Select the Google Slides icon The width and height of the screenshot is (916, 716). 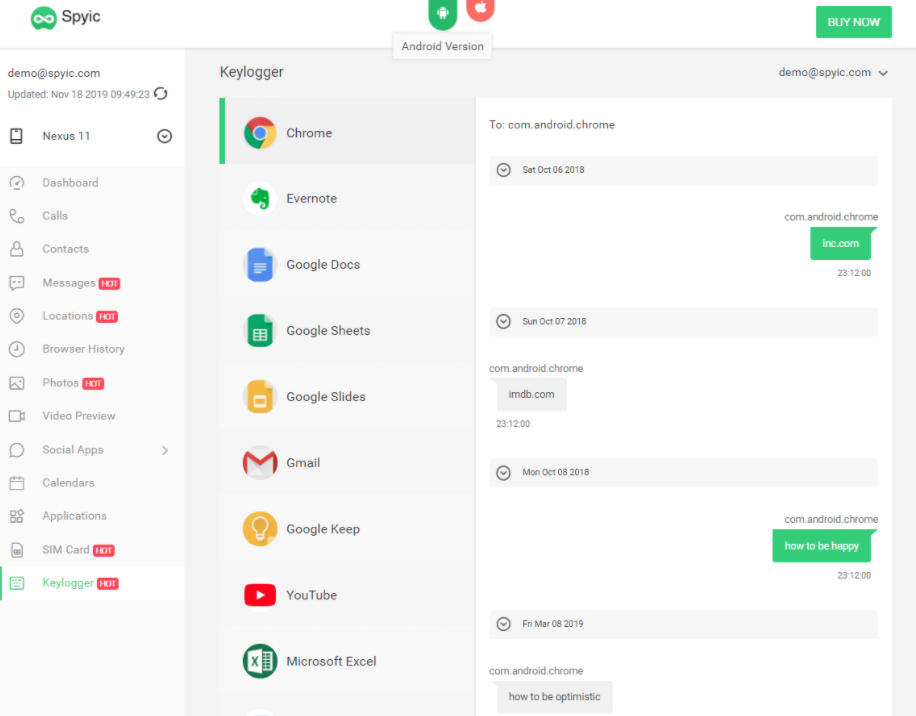260,397
